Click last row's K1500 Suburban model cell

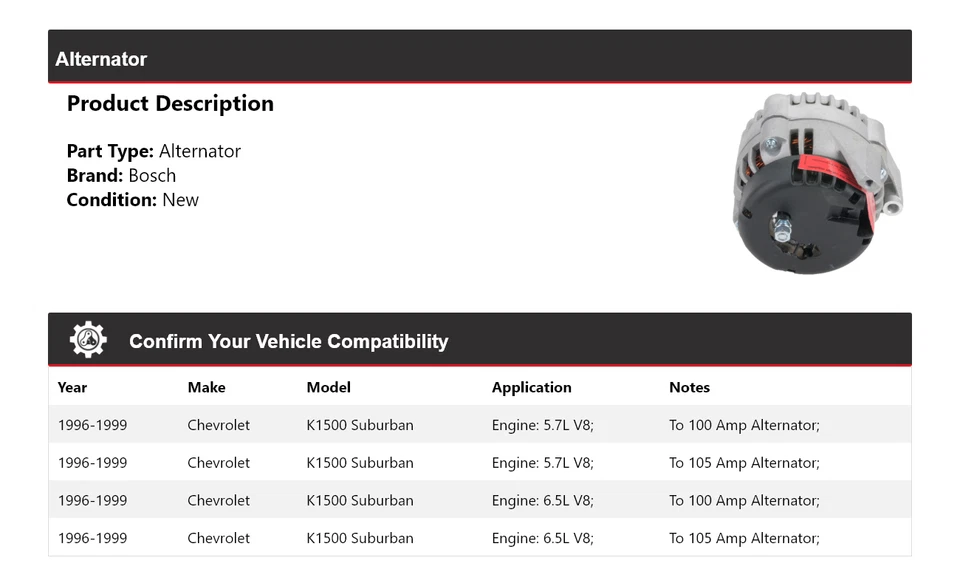coord(359,538)
